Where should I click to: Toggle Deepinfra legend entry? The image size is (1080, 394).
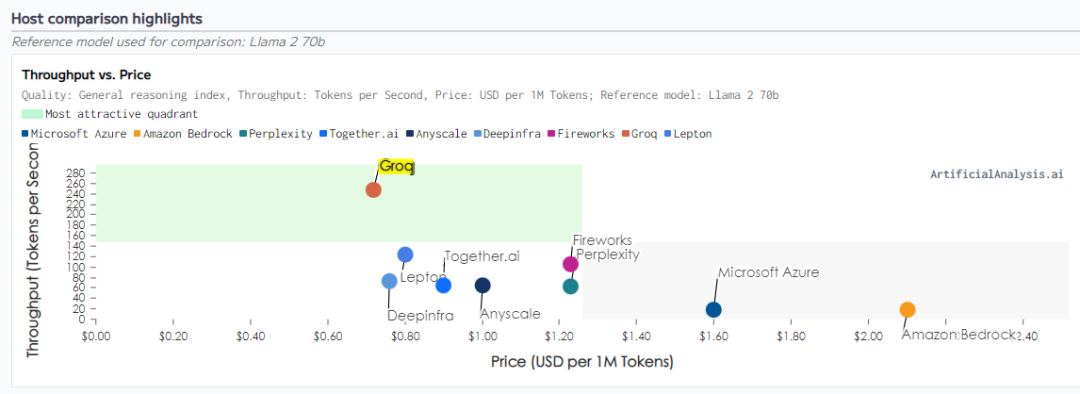click(x=508, y=134)
